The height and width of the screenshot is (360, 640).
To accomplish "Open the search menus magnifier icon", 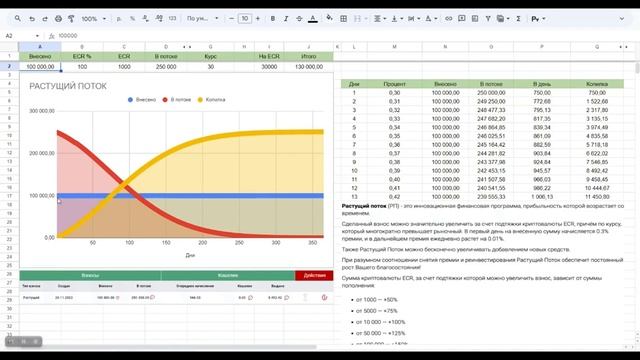I will [18, 18].
